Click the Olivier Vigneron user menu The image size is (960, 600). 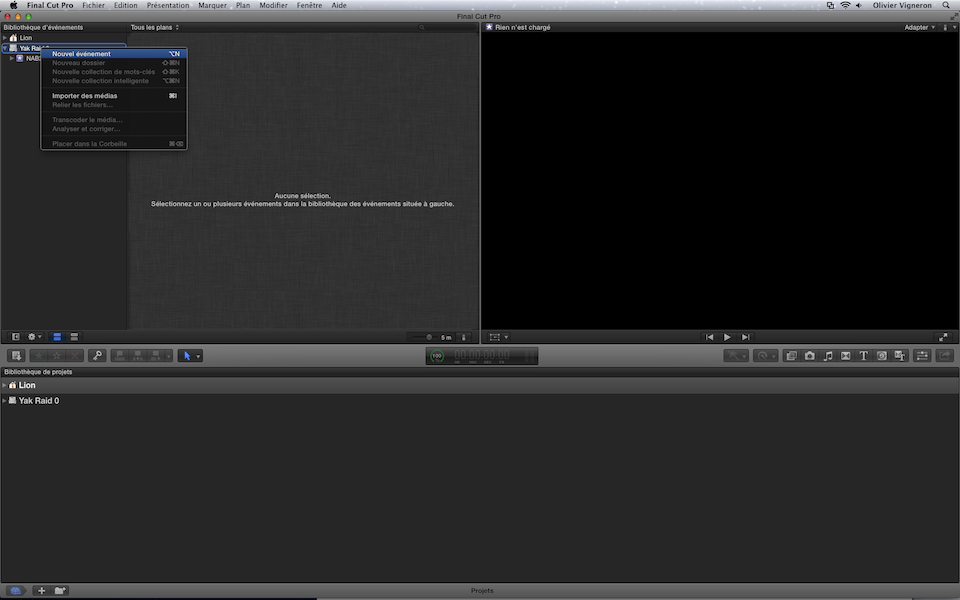point(902,6)
